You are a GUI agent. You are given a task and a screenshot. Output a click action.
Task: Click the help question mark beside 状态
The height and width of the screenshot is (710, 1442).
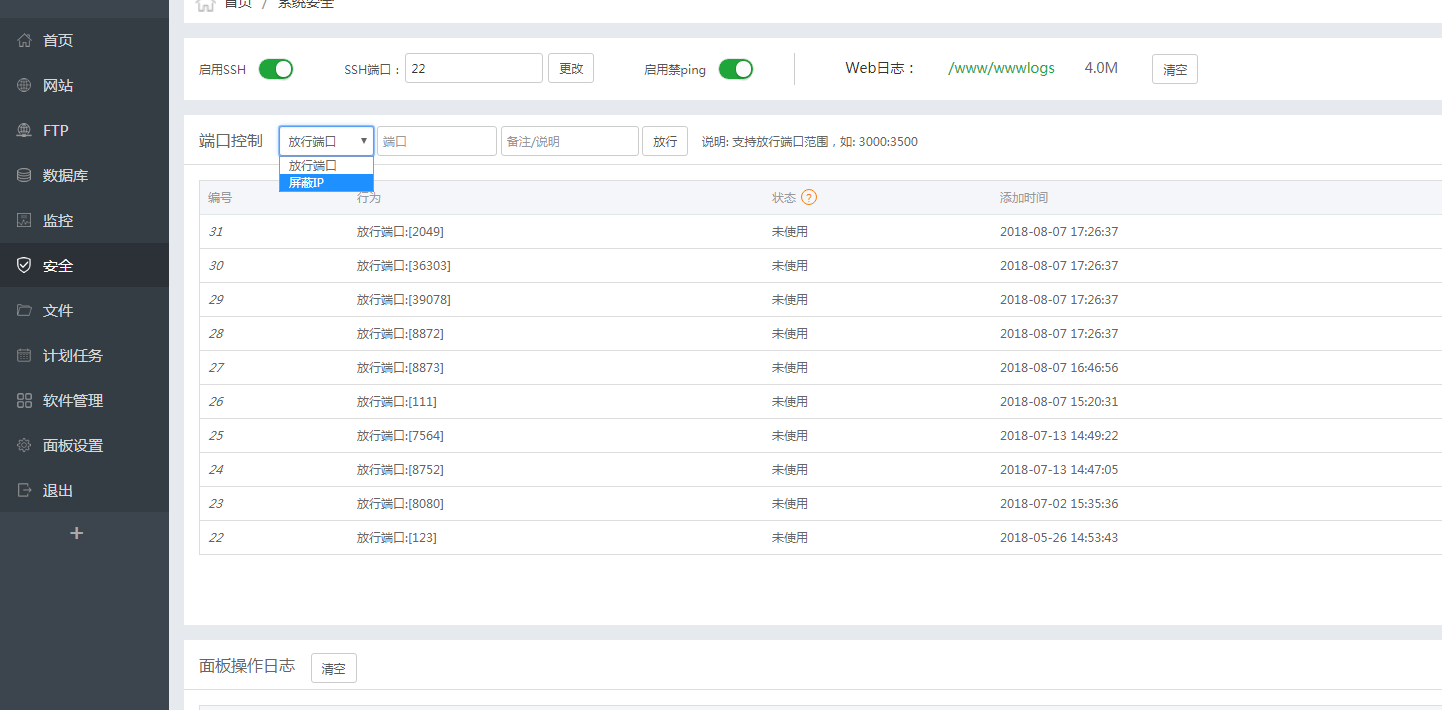coord(810,197)
